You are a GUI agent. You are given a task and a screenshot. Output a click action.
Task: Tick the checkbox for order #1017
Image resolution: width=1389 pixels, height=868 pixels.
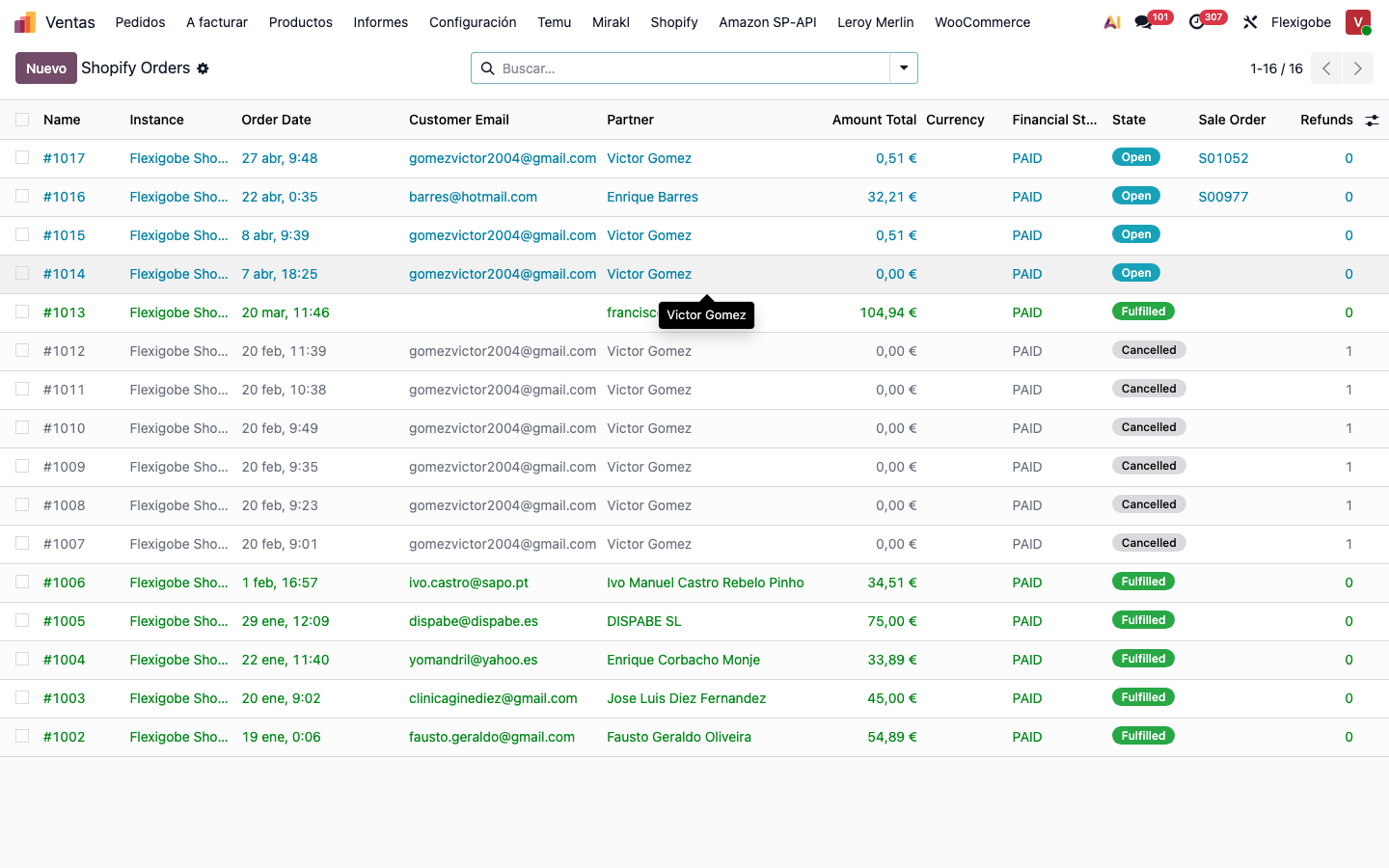tap(22, 157)
